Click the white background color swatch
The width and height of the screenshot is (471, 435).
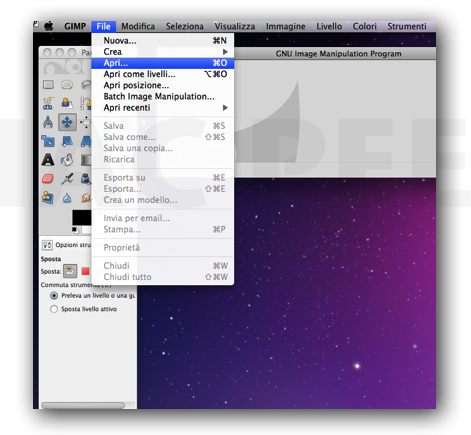coord(87,229)
